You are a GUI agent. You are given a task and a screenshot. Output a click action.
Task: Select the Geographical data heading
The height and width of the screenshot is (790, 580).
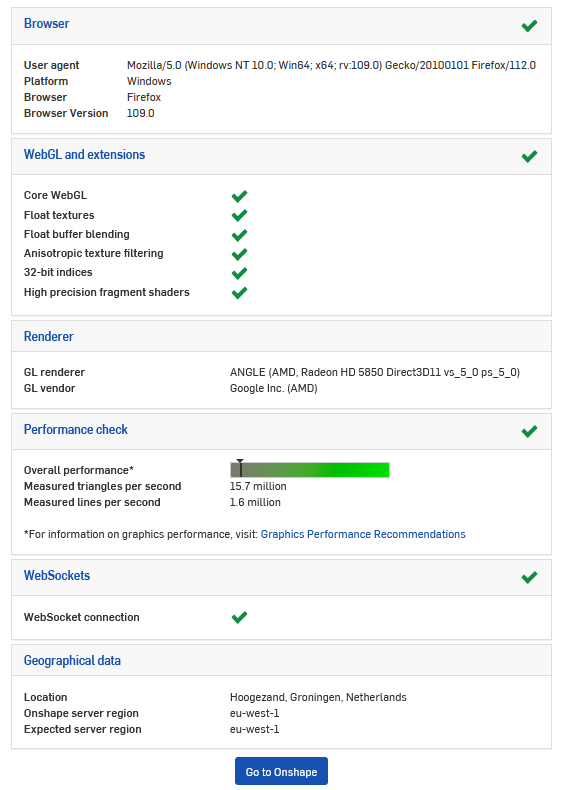[72, 661]
